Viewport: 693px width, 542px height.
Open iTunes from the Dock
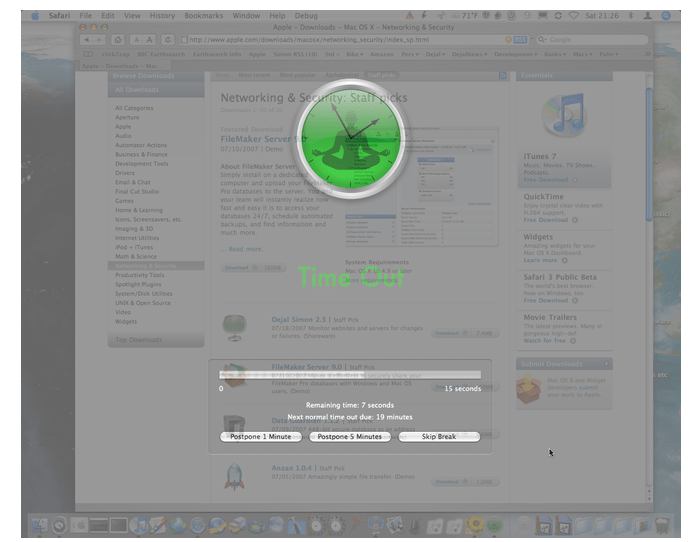[139, 525]
